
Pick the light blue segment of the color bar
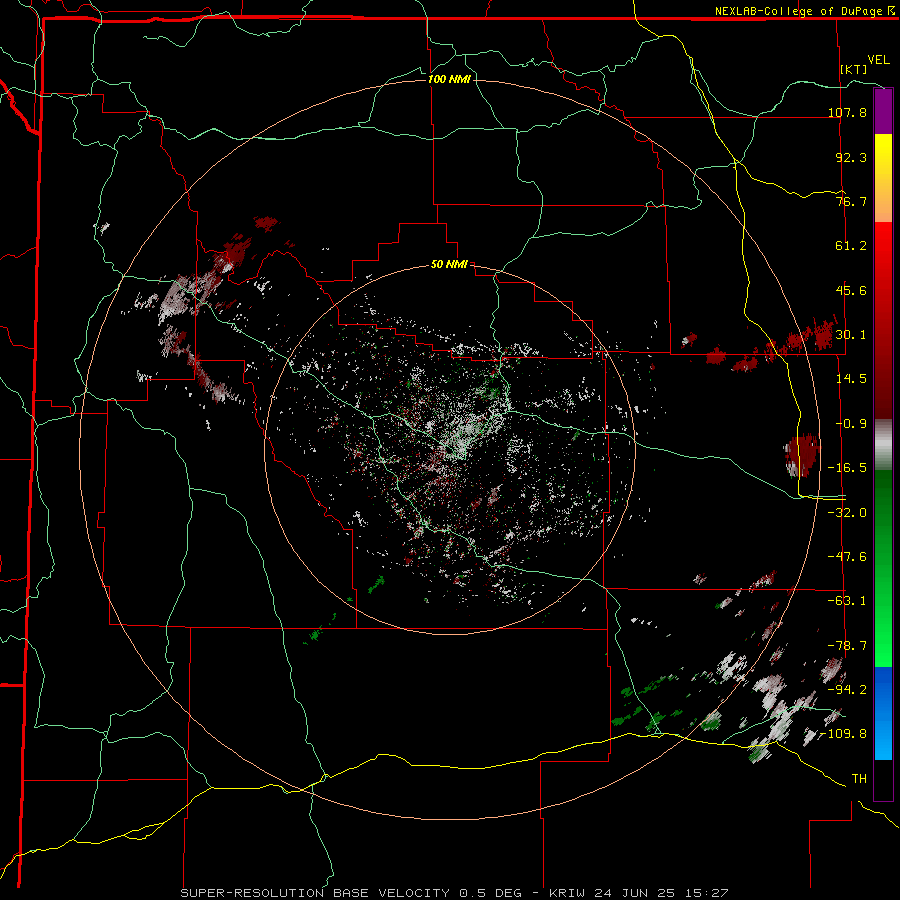(x=883, y=738)
